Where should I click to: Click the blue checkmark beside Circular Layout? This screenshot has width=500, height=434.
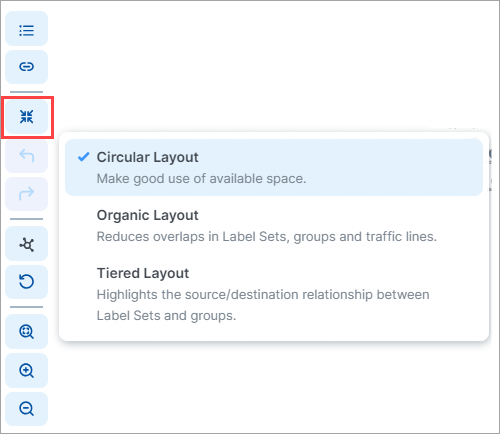pos(83,157)
